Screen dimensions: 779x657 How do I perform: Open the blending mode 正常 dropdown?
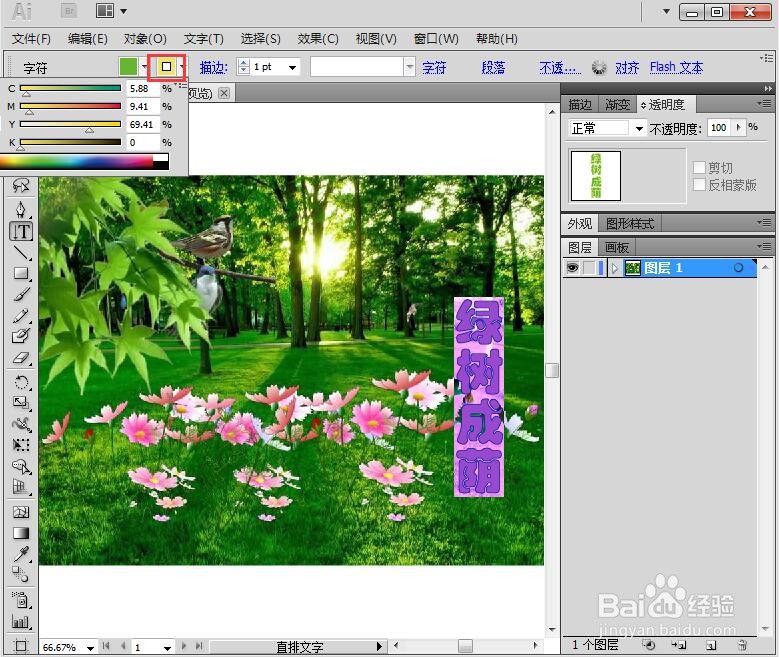pos(639,129)
